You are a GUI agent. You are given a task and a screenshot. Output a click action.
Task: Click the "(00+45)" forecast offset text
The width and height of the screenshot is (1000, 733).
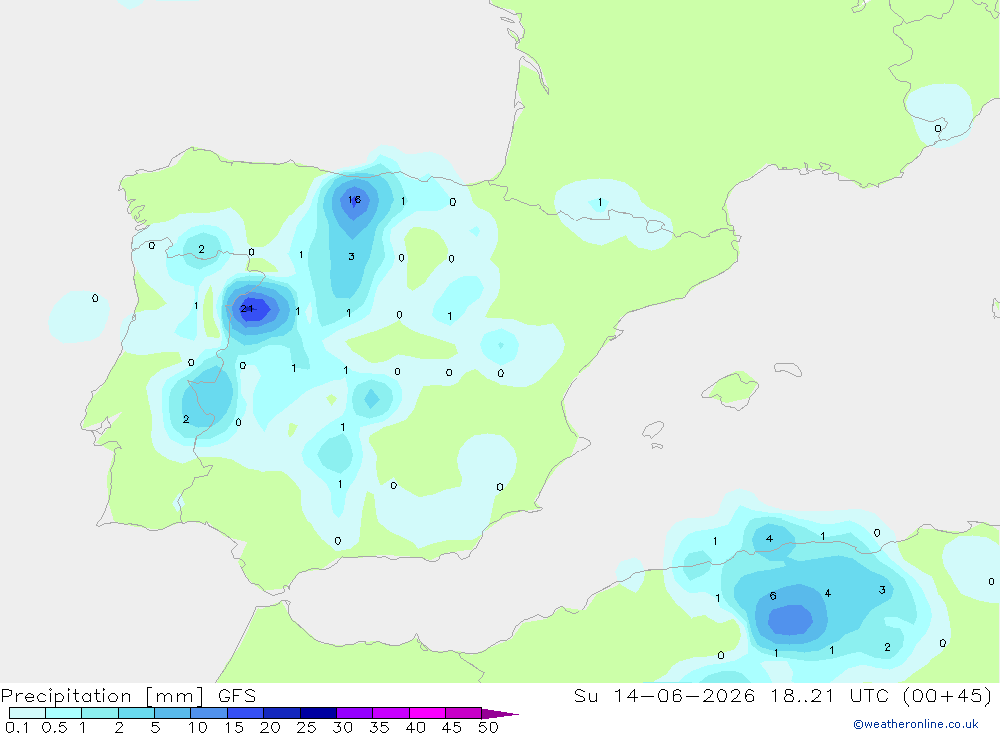pos(948,696)
